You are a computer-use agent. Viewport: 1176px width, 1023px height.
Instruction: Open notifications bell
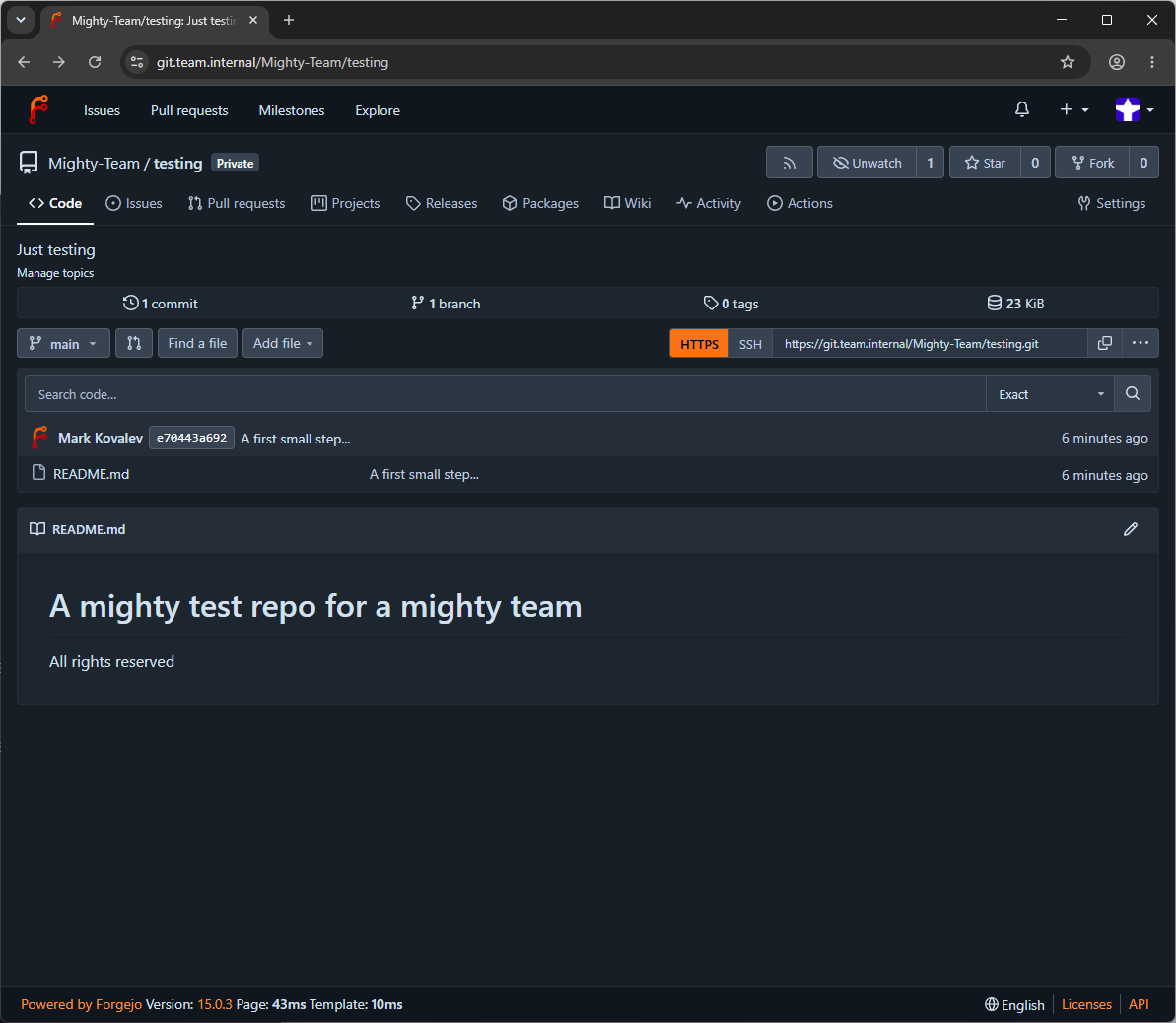[1021, 109]
